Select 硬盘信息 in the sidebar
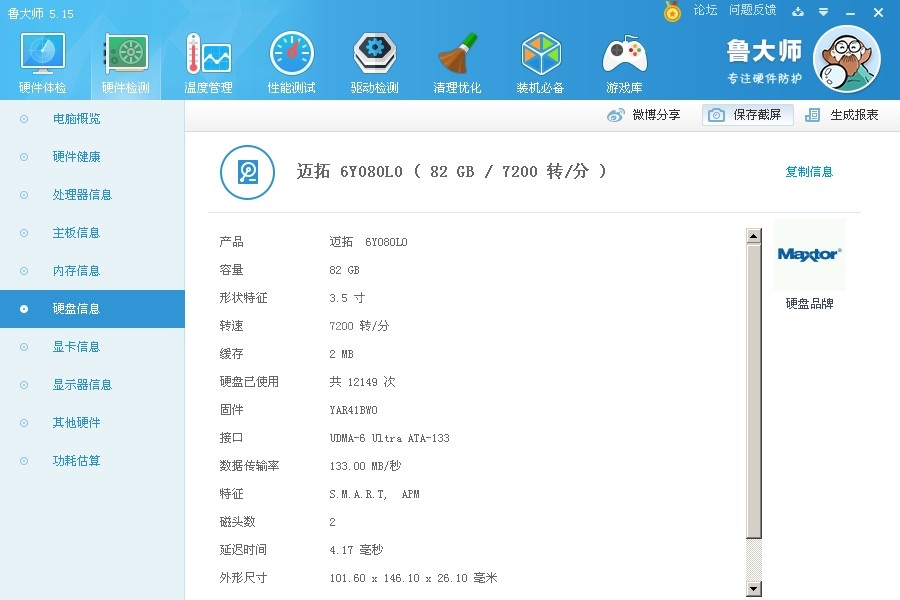Screen dimensions: 900x600 (92, 309)
